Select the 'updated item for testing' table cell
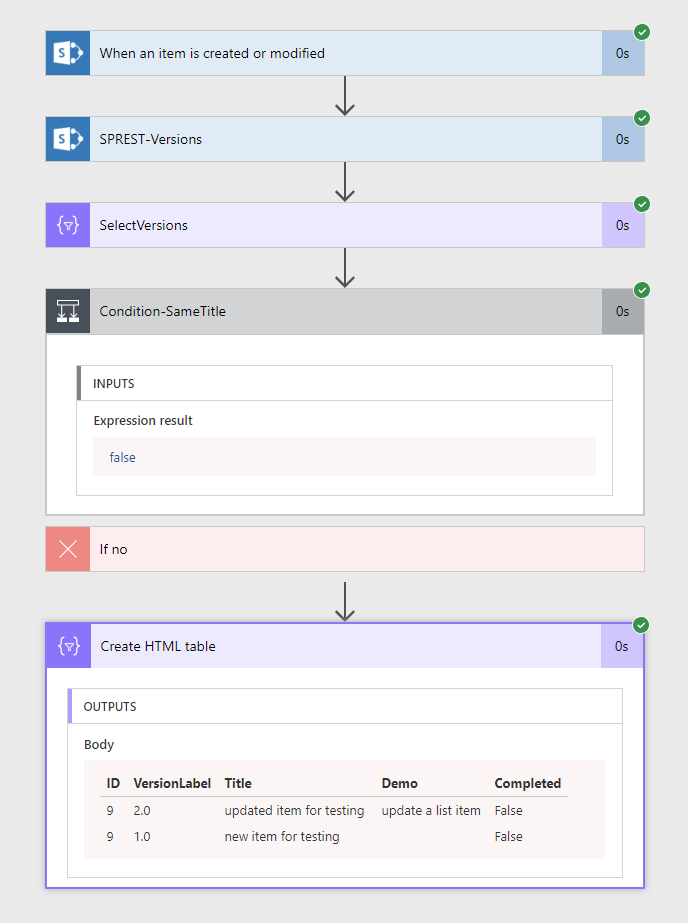The width and height of the screenshot is (688, 923). pyautogui.click(x=294, y=810)
